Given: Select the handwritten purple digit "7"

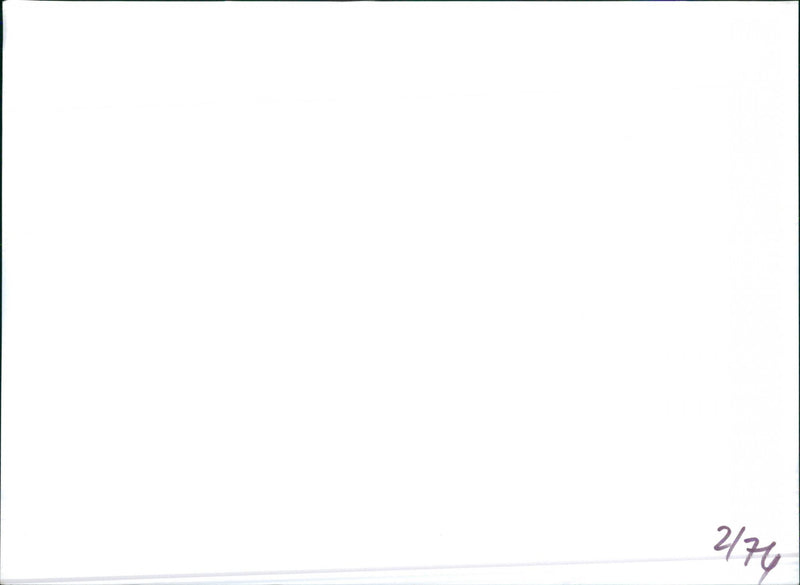Looking at the screenshot, I should (753, 552).
